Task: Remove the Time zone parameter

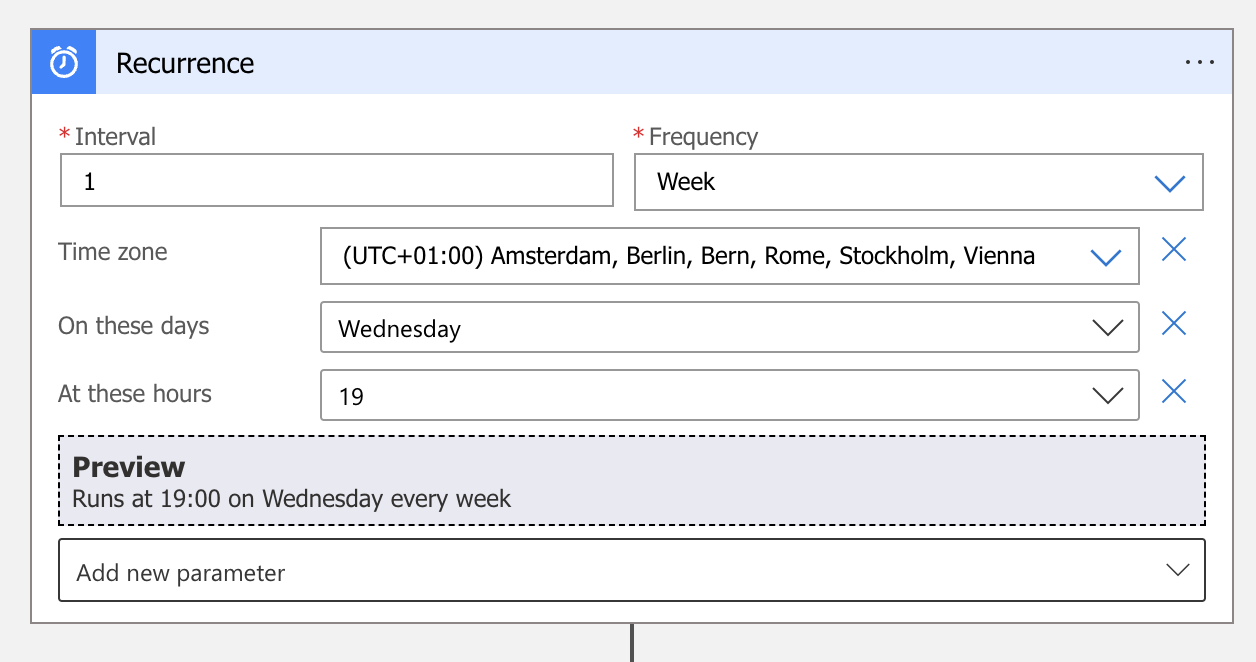Action: [1173, 250]
